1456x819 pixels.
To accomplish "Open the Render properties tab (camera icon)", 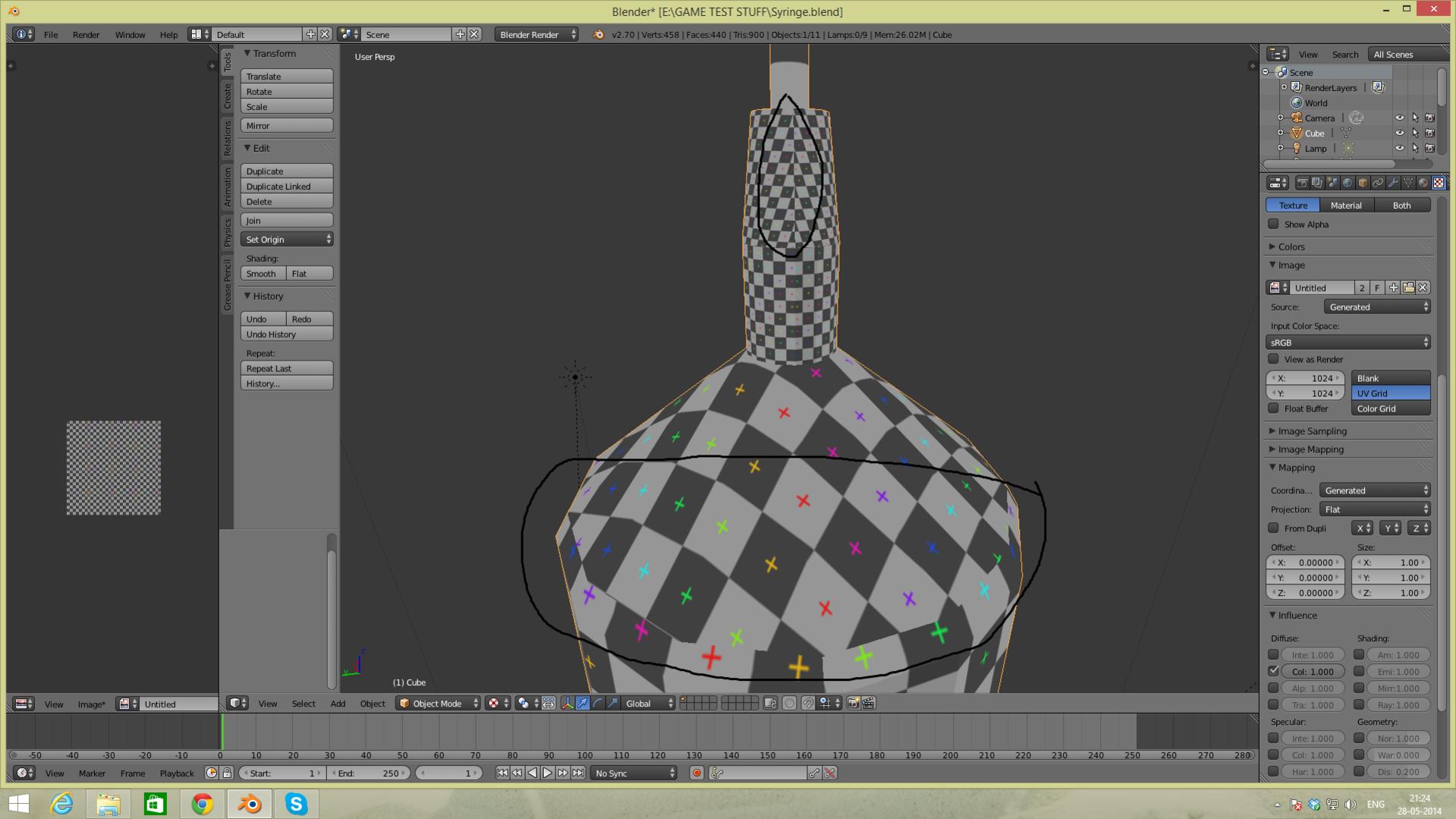I will coord(1303,183).
